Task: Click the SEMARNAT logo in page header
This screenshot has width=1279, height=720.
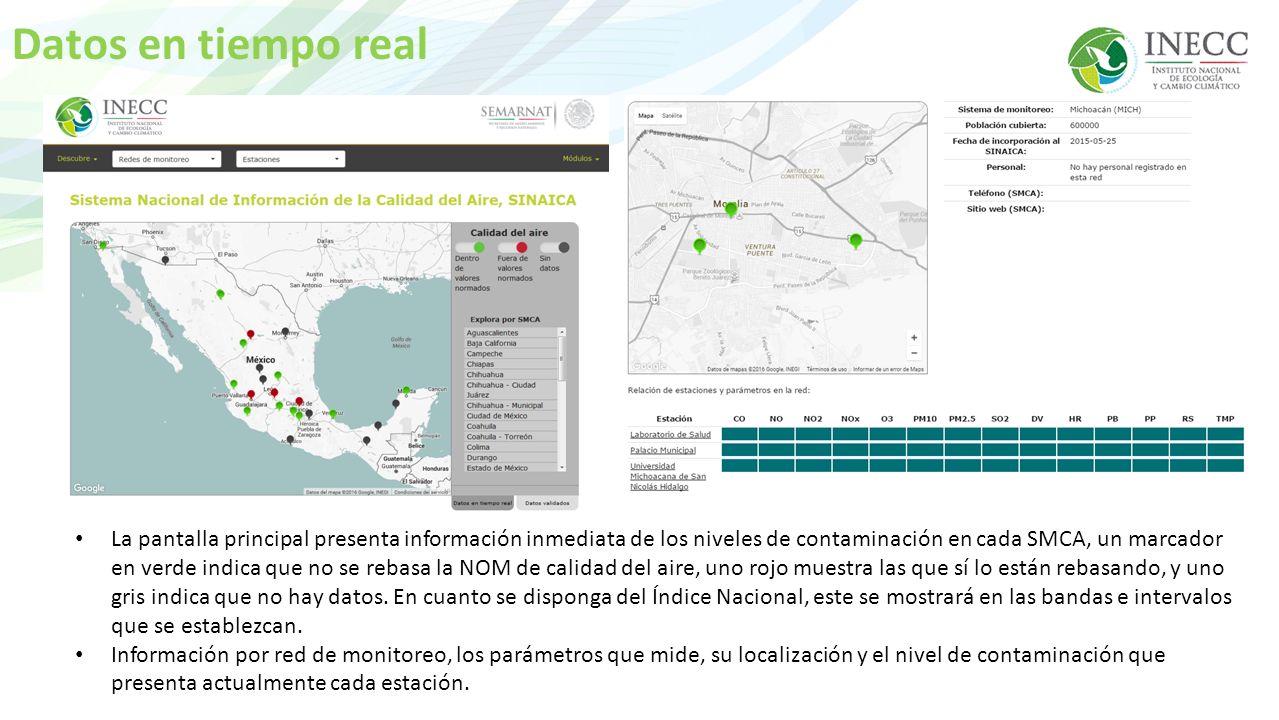Action: coord(537,115)
